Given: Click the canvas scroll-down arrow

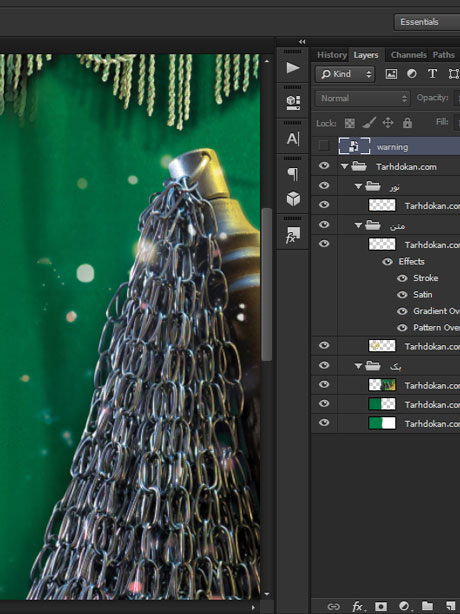Looking at the screenshot, I should pyautogui.click(x=267, y=594).
